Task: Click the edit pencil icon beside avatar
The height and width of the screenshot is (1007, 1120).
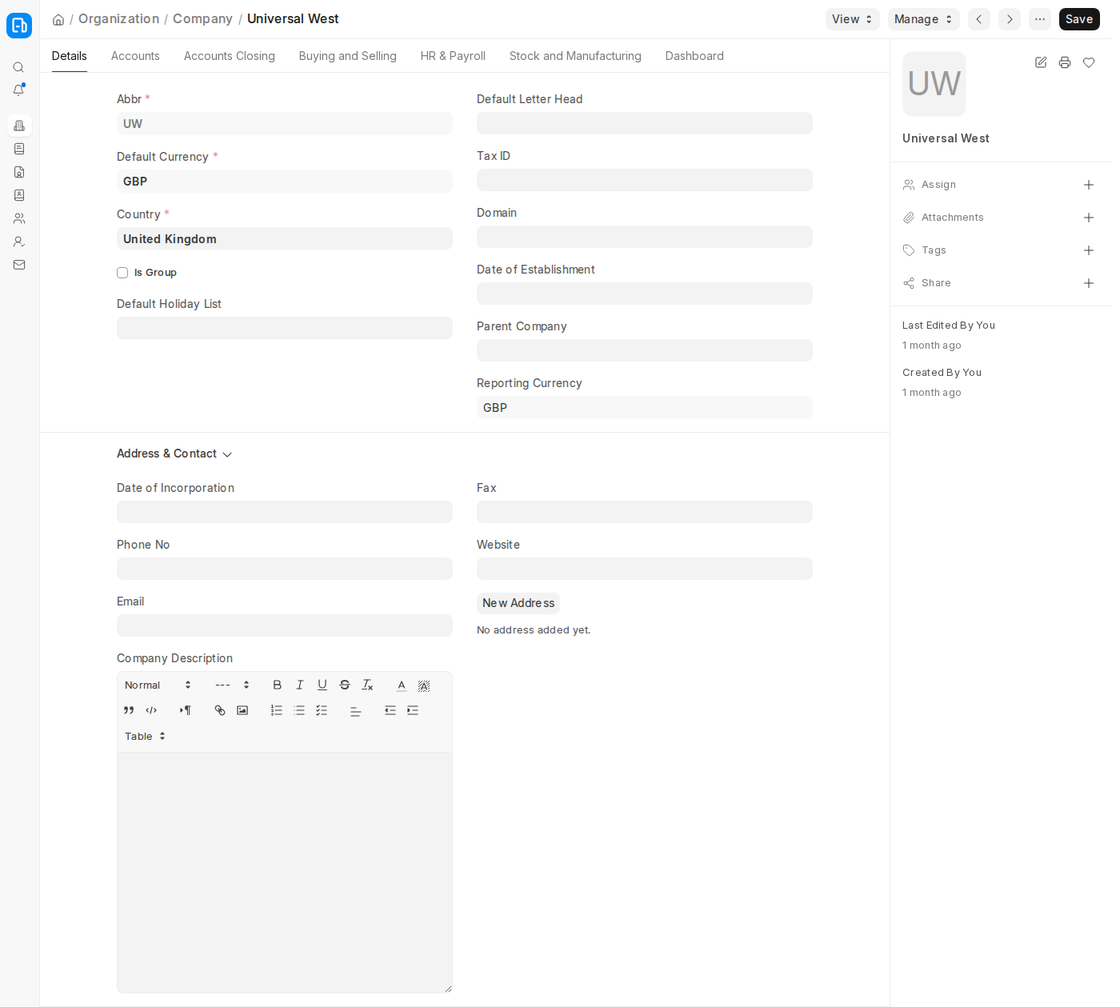Action: click(x=1041, y=63)
